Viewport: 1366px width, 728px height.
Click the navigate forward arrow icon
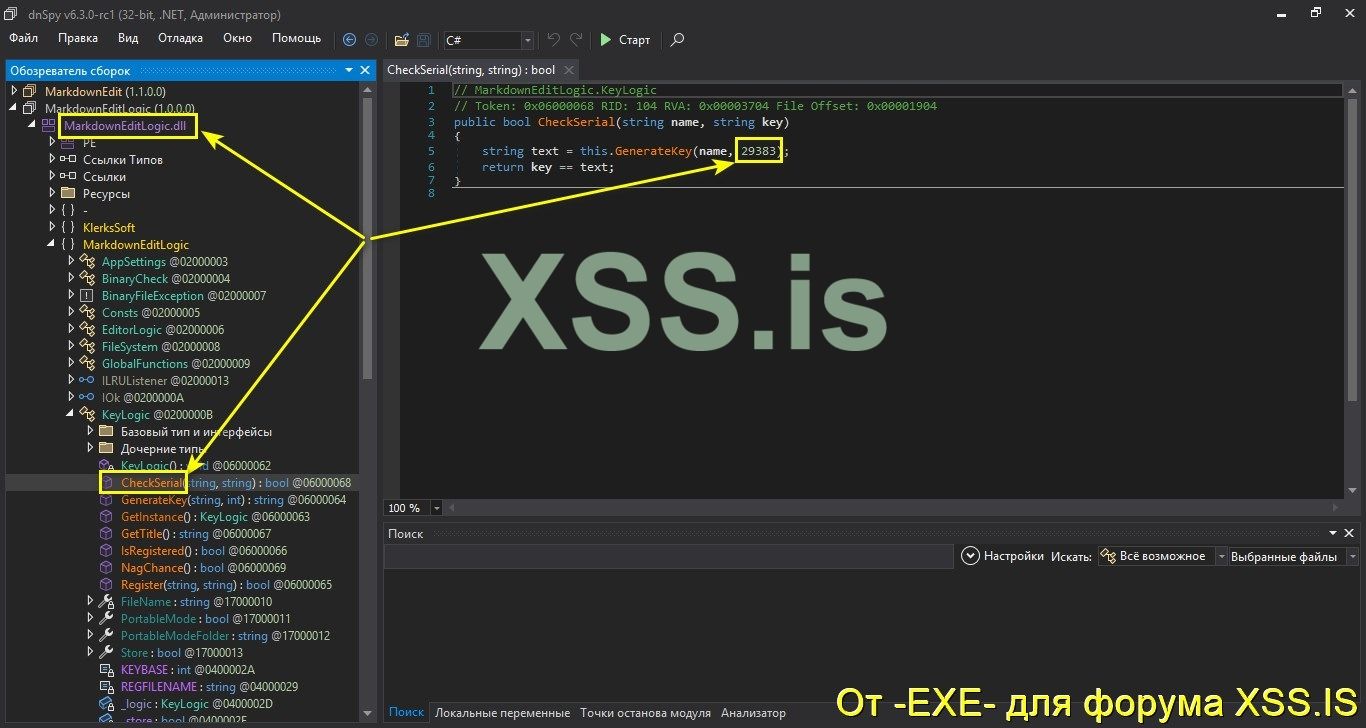click(371, 40)
